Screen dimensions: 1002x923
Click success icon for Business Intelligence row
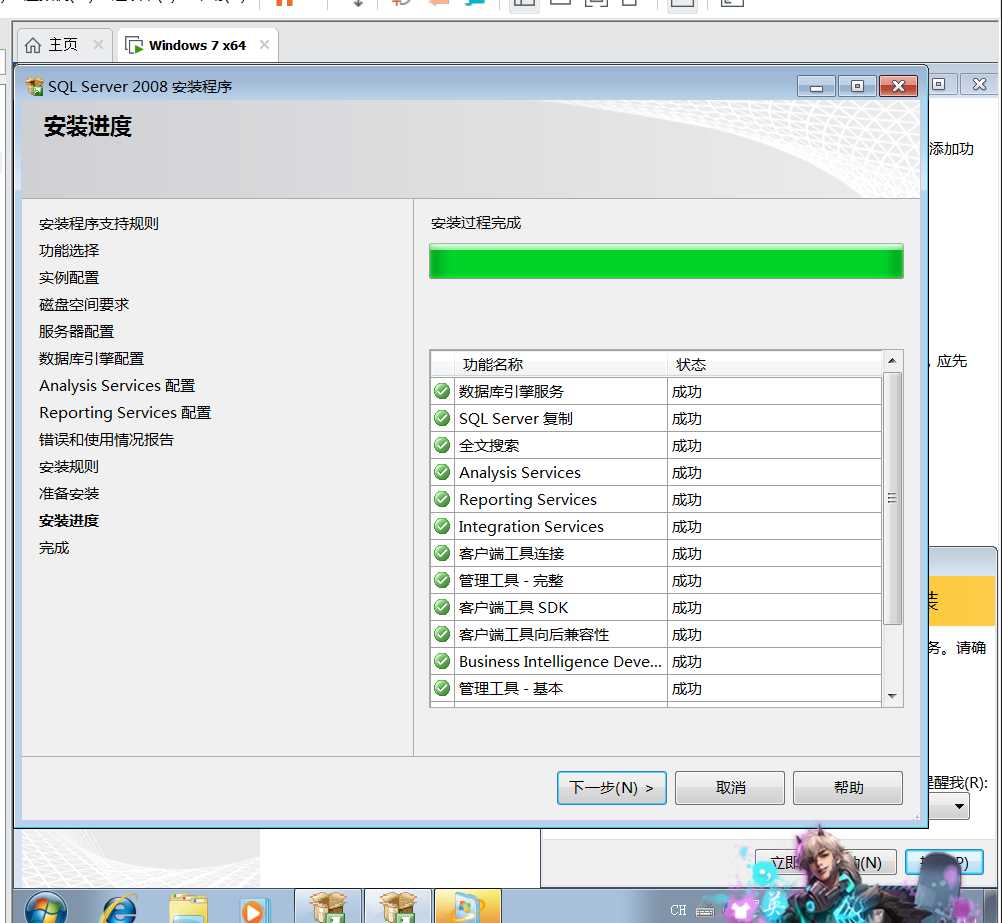pyautogui.click(x=442, y=661)
